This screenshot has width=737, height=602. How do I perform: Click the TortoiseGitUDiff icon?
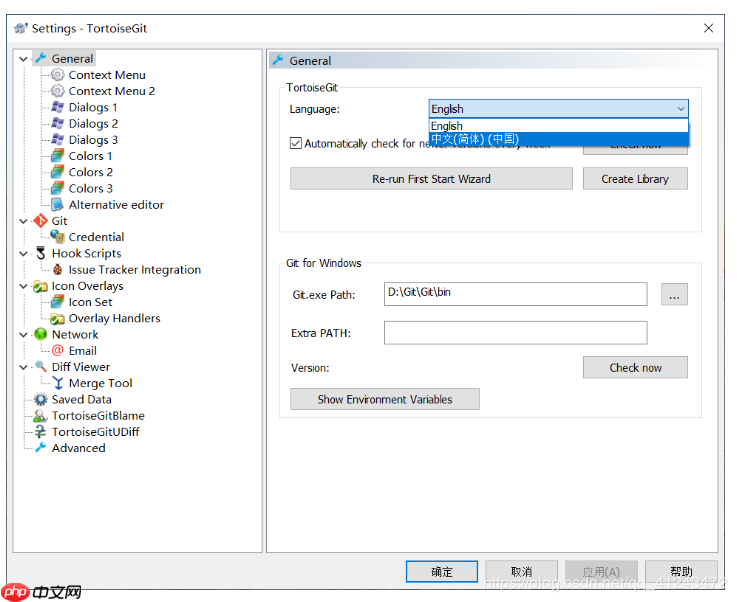(41, 431)
